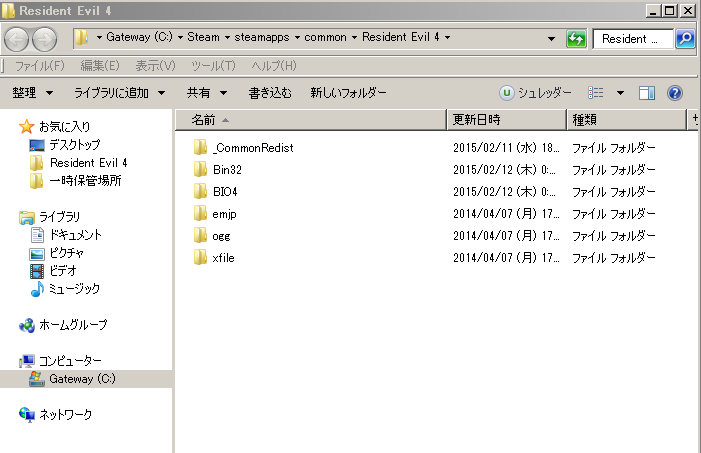Click the change view icon
Screen dimensions: 701x453
pyautogui.click(x=595, y=93)
